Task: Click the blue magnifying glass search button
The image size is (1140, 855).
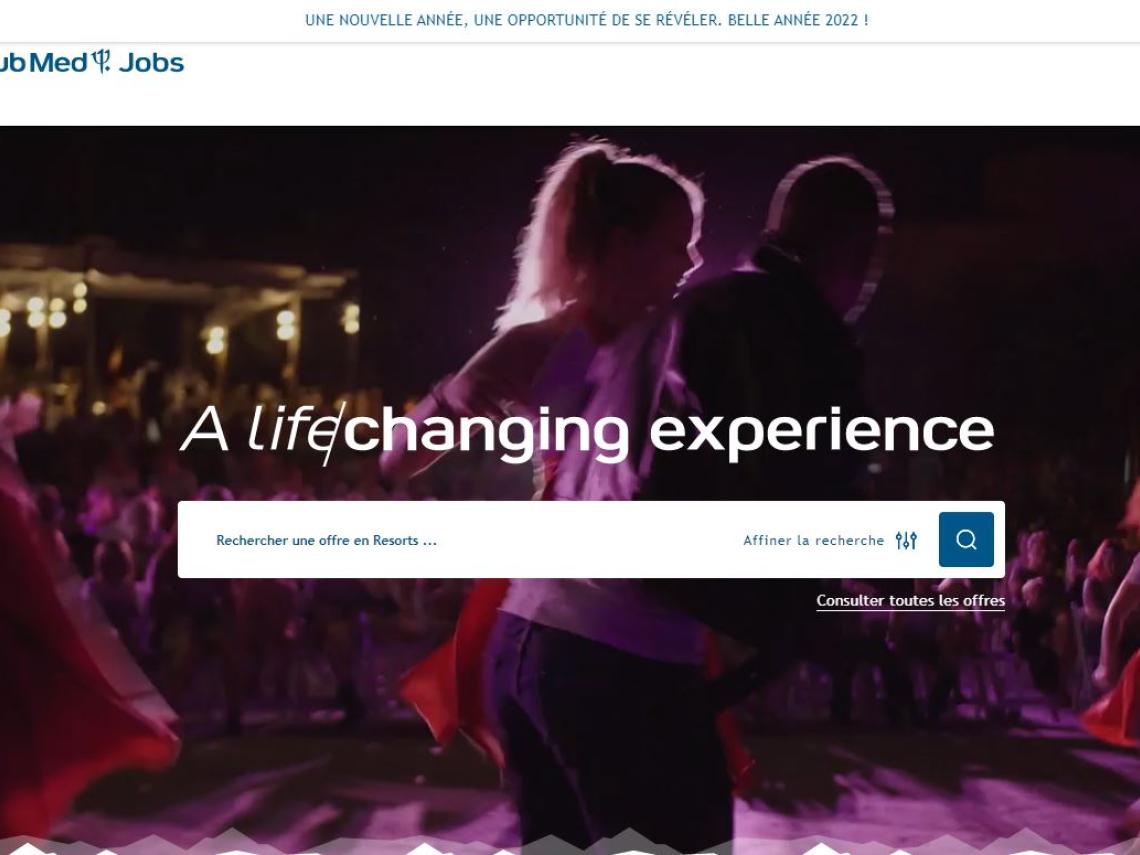Action: pyautogui.click(x=966, y=539)
